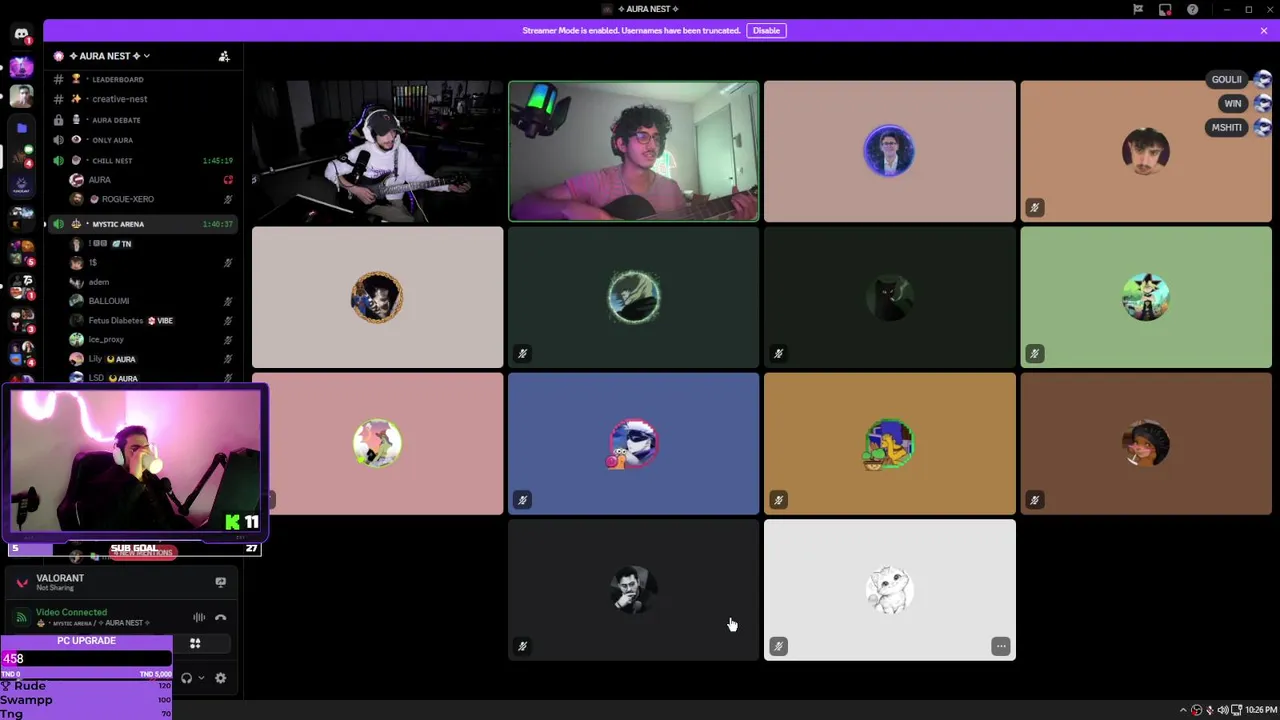Screen dimensions: 1280x720
Task: Click user Lily in voice list
Action: pos(152,358)
